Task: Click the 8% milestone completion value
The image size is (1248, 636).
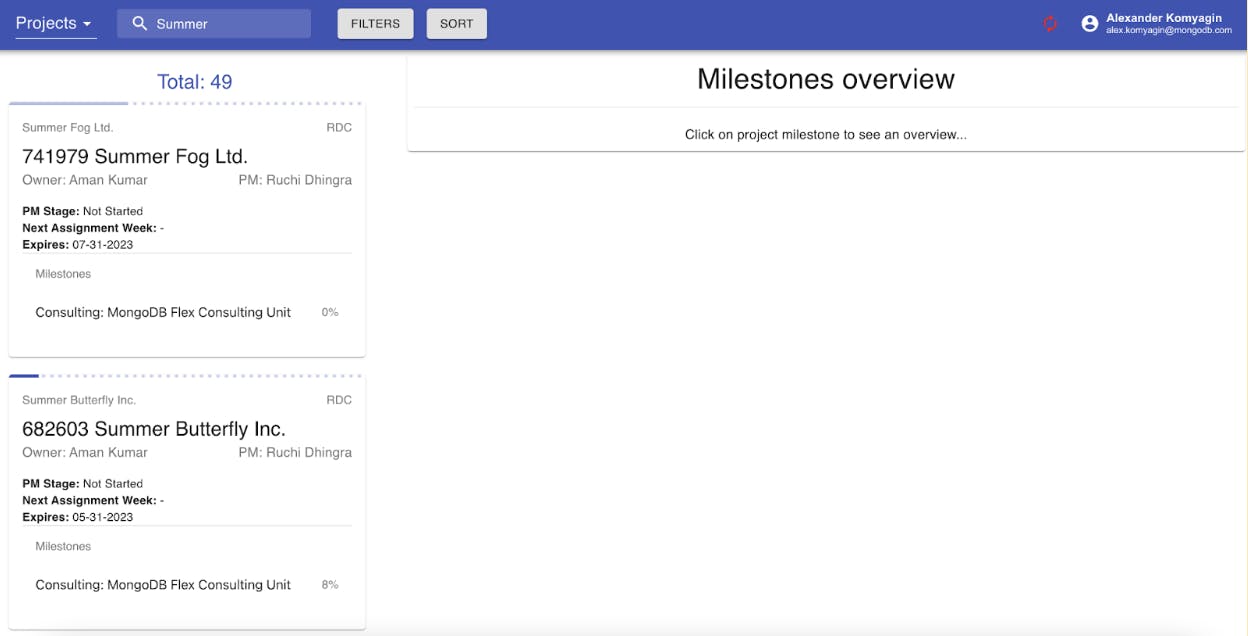Action: click(x=330, y=585)
